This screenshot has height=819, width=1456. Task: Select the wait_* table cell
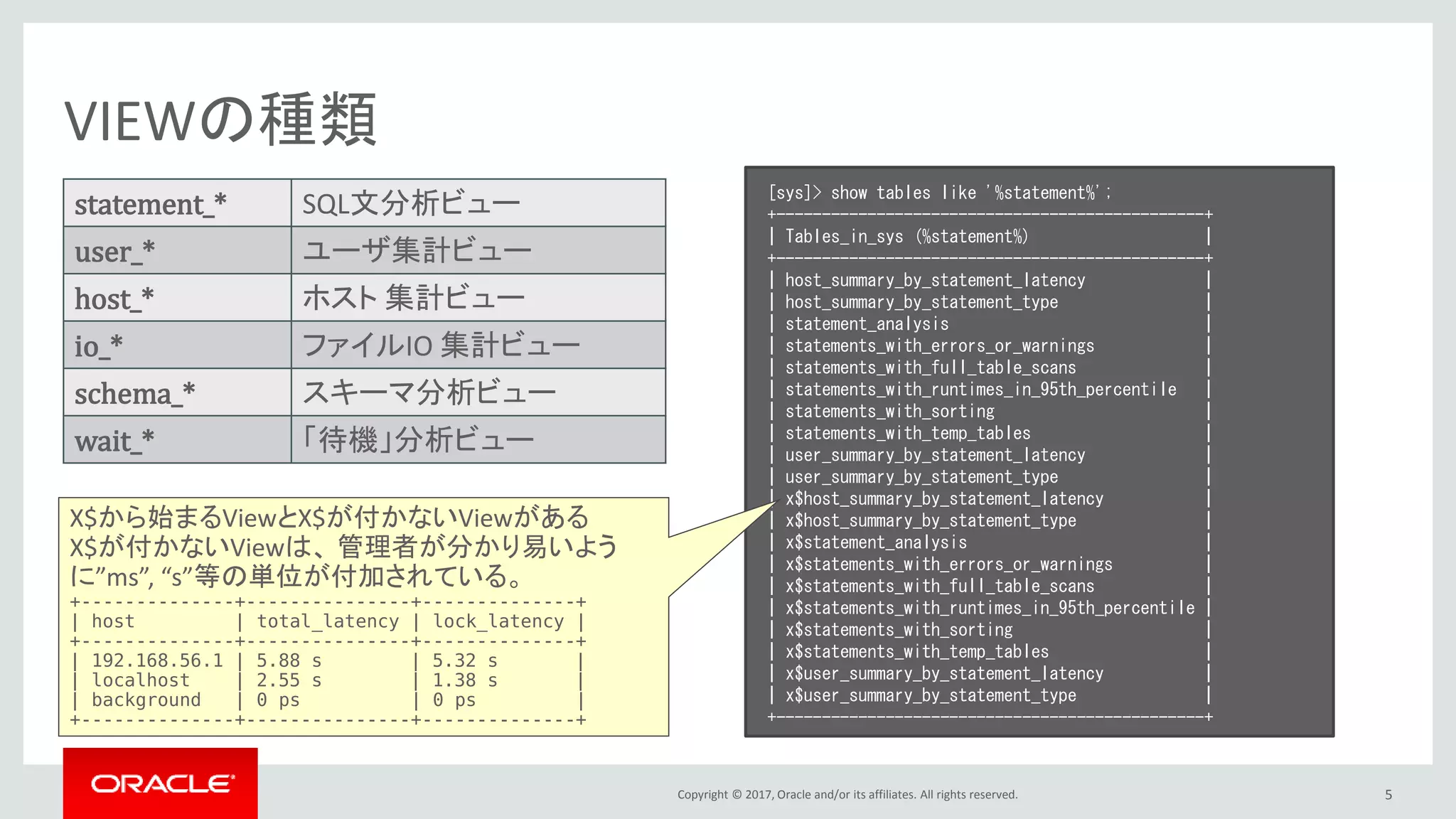[x=177, y=439]
